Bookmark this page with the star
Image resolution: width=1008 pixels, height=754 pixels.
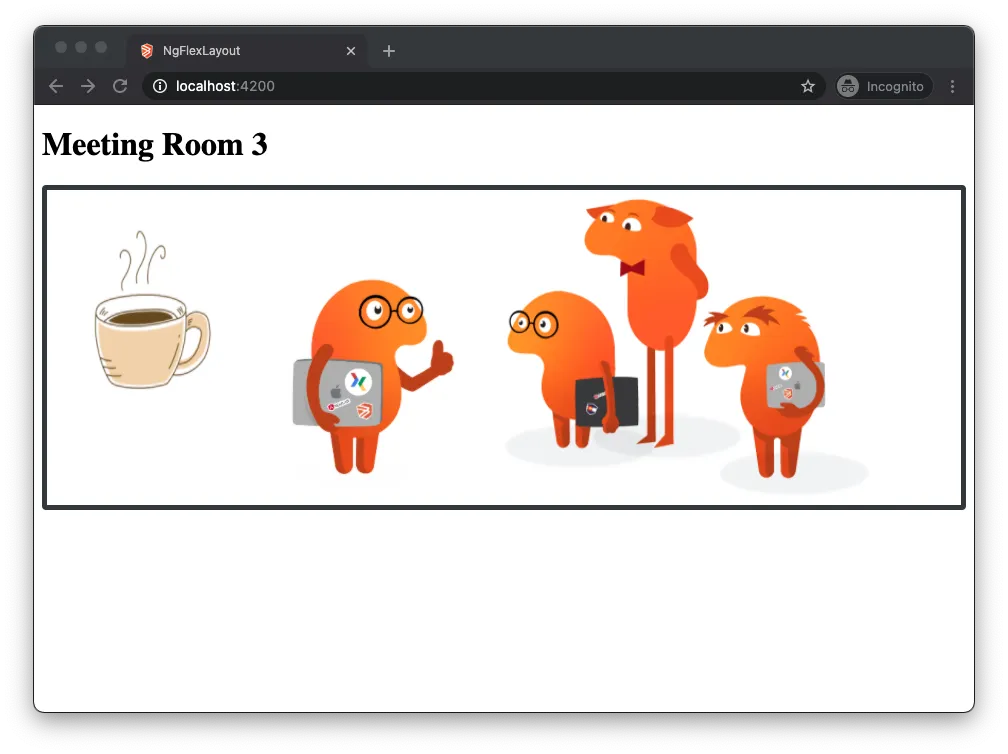tap(808, 86)
